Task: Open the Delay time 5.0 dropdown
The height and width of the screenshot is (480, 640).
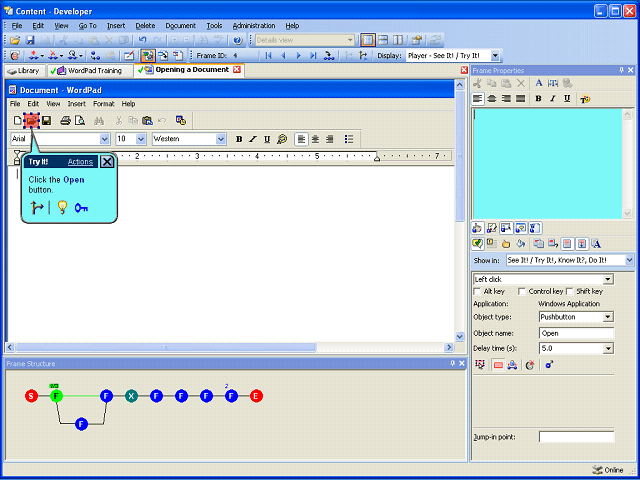Action: [x=608, y=349]
